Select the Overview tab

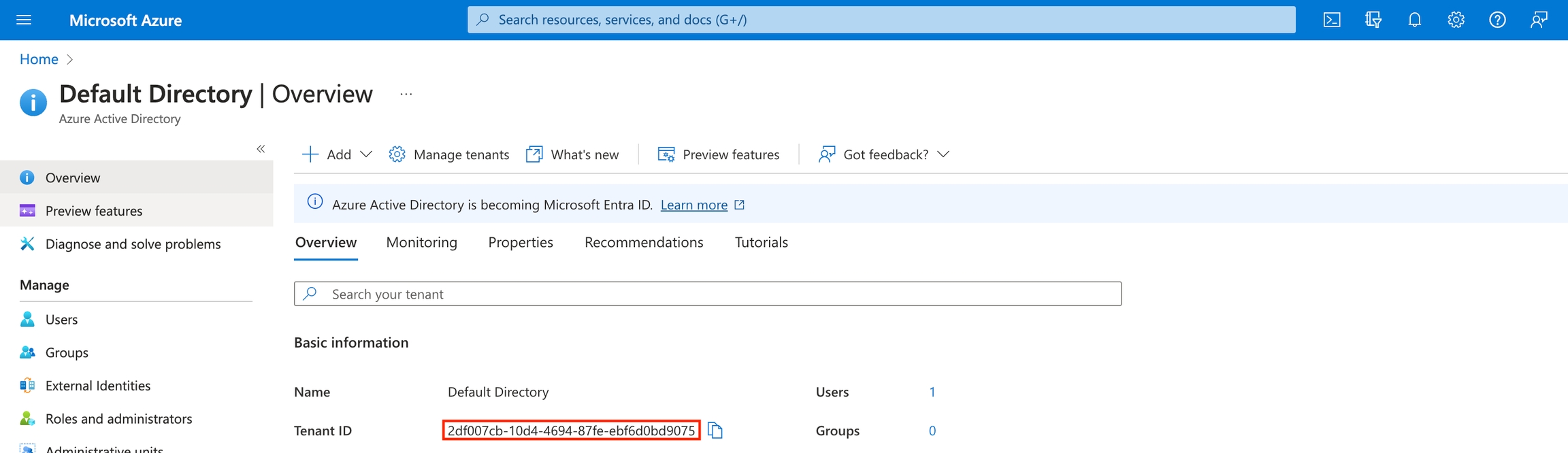coord(326,242)
